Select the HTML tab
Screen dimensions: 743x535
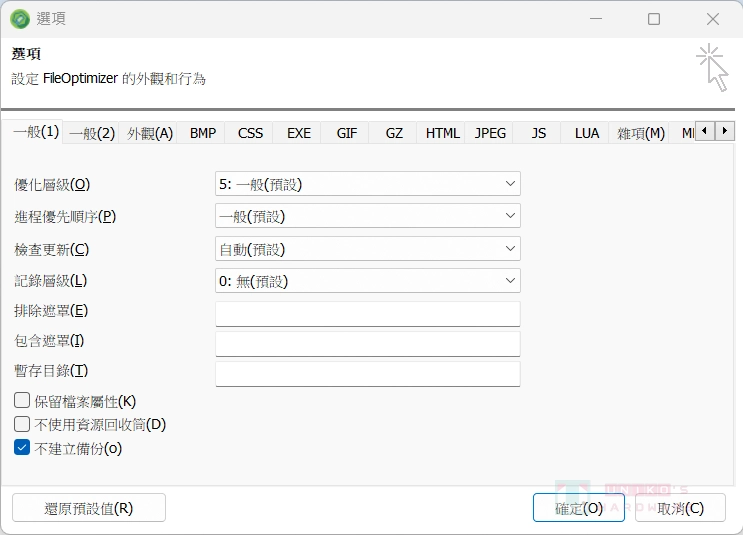point(442,133)
